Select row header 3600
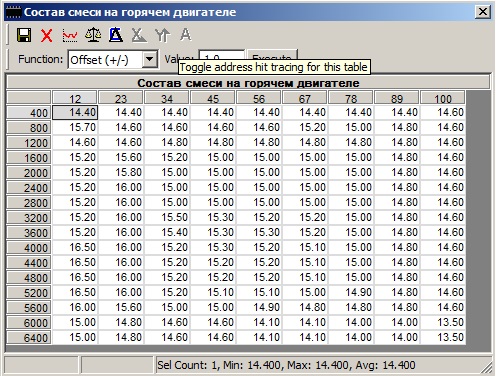Viewport: 496px width, 376px height. pos(29,233)
